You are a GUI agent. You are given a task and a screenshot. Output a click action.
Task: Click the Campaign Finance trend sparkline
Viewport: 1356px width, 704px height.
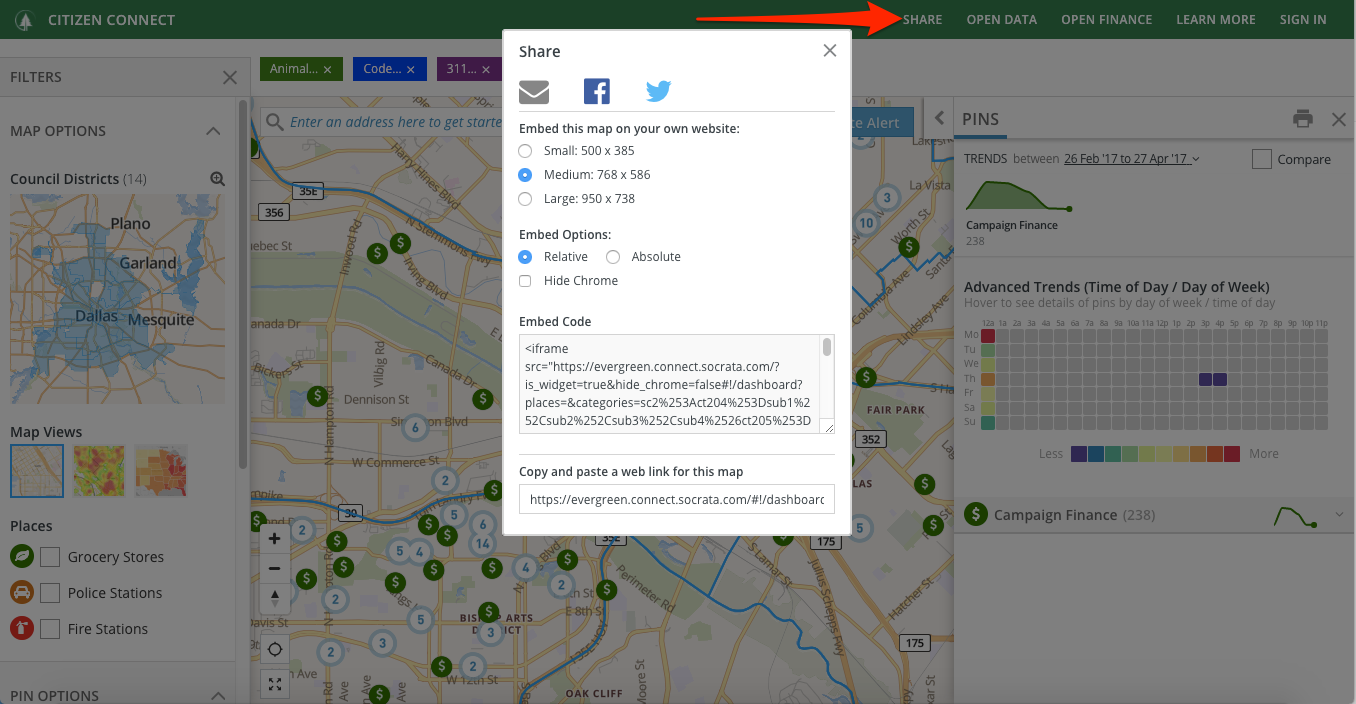[x=1296, y=517]
